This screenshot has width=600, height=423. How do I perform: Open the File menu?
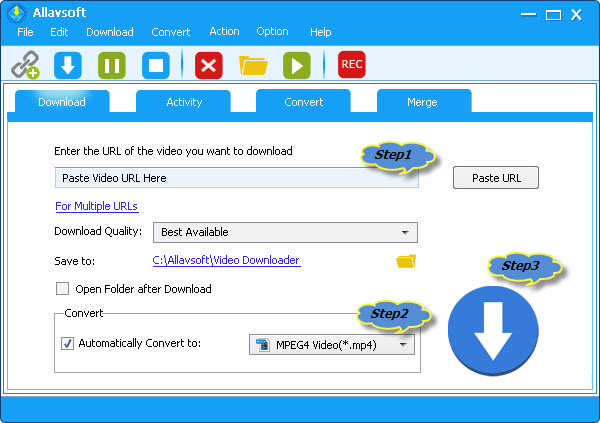point(25,32)
